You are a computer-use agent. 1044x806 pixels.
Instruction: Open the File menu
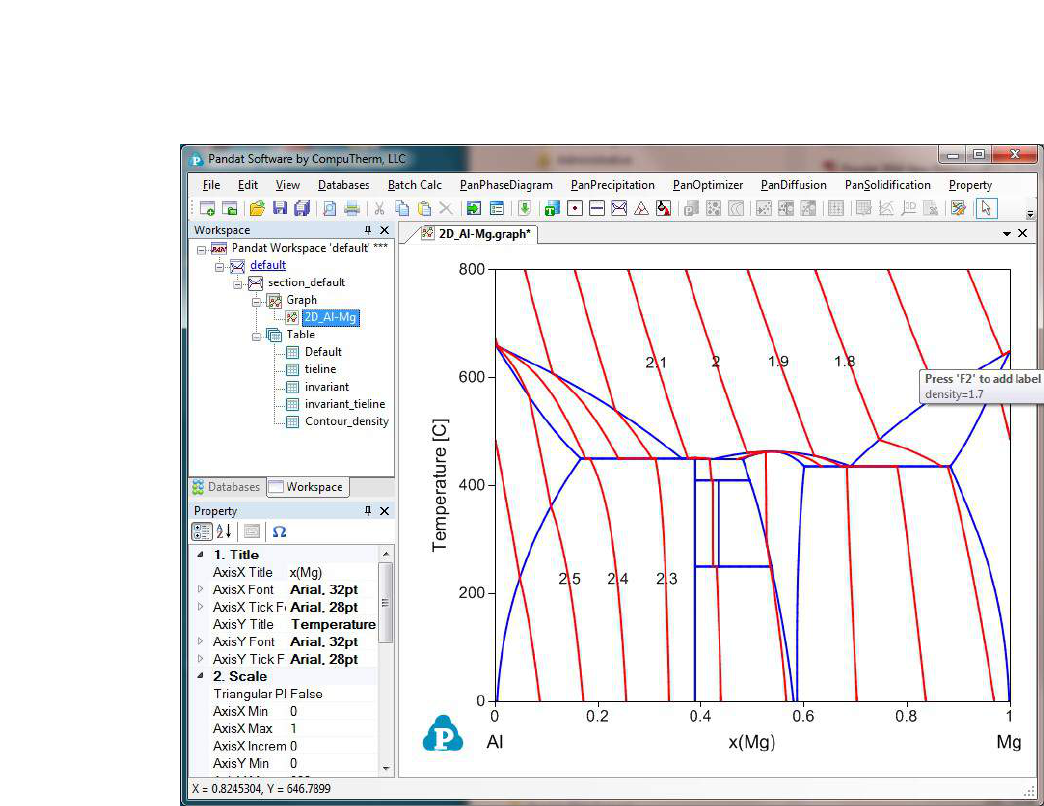pos(211,185)
